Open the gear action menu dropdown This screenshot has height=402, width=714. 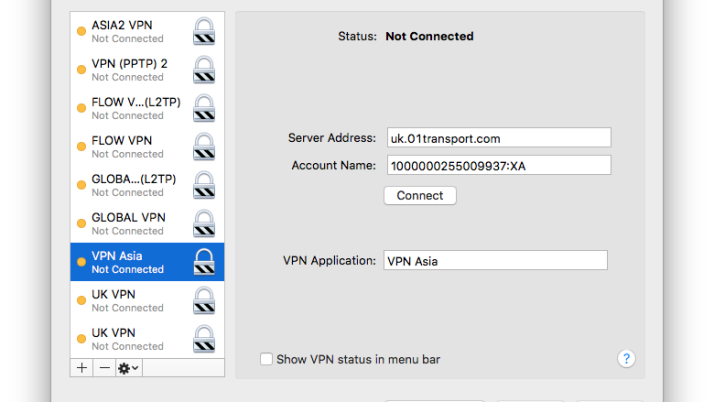click(129, 368)
